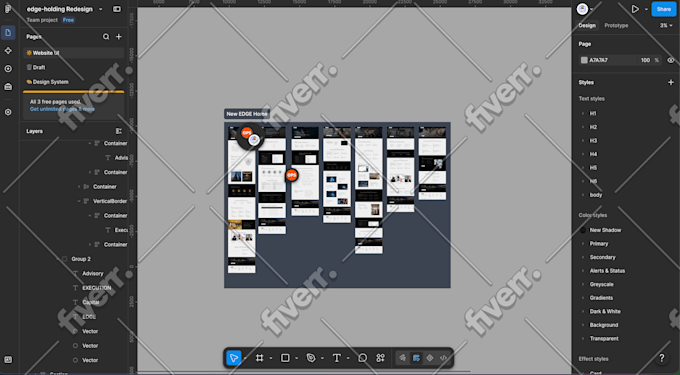Select the Move tool
The height and width of the screenshot is (375, 680).
click(x=234, y=358)
